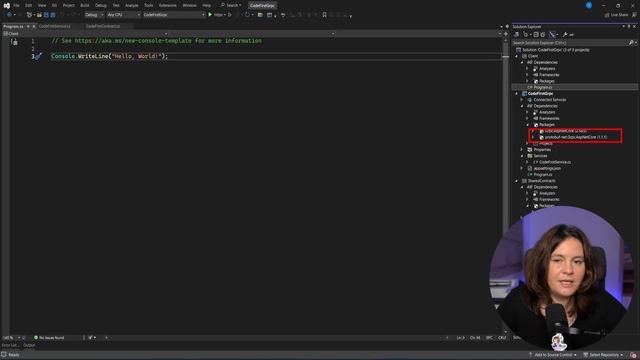This screenshot has width=640, height=360.
Task: Collapse the Client project node
Action: 516,56
